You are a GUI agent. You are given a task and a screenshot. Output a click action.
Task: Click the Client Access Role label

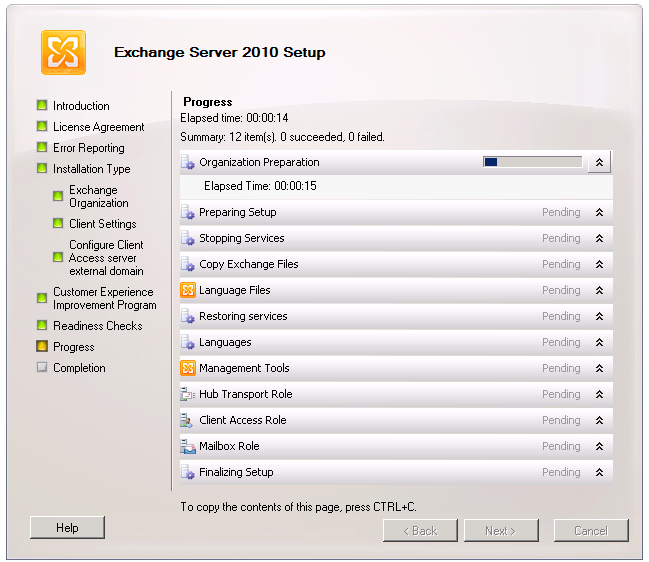(243, 420)
